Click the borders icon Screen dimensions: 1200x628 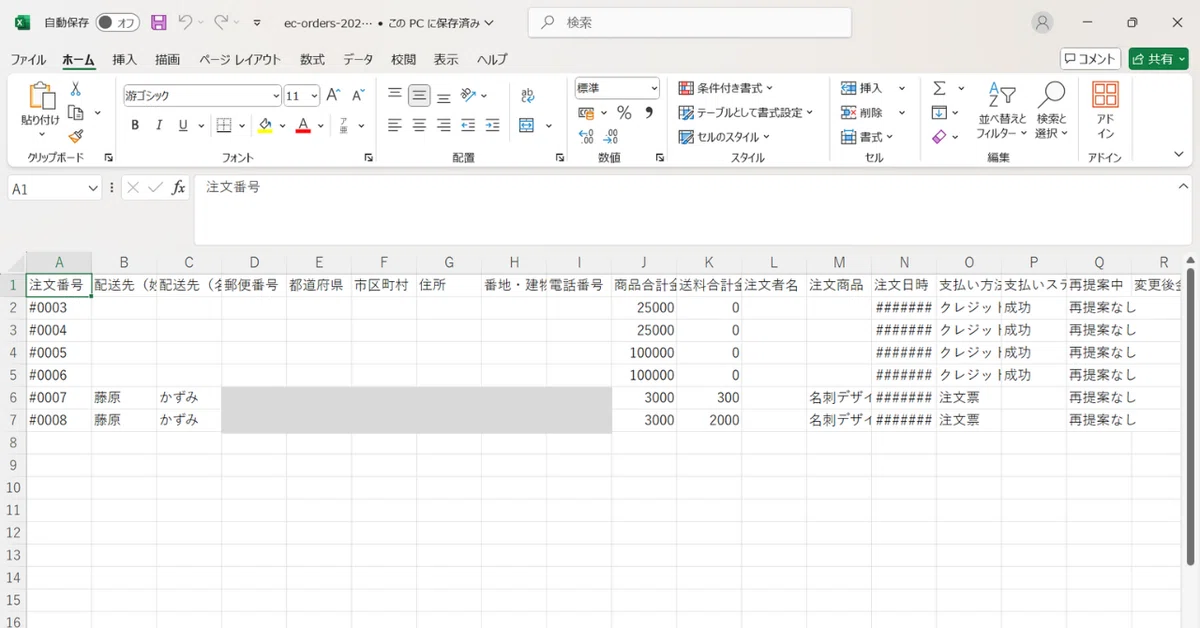click(x=224, y=125)
